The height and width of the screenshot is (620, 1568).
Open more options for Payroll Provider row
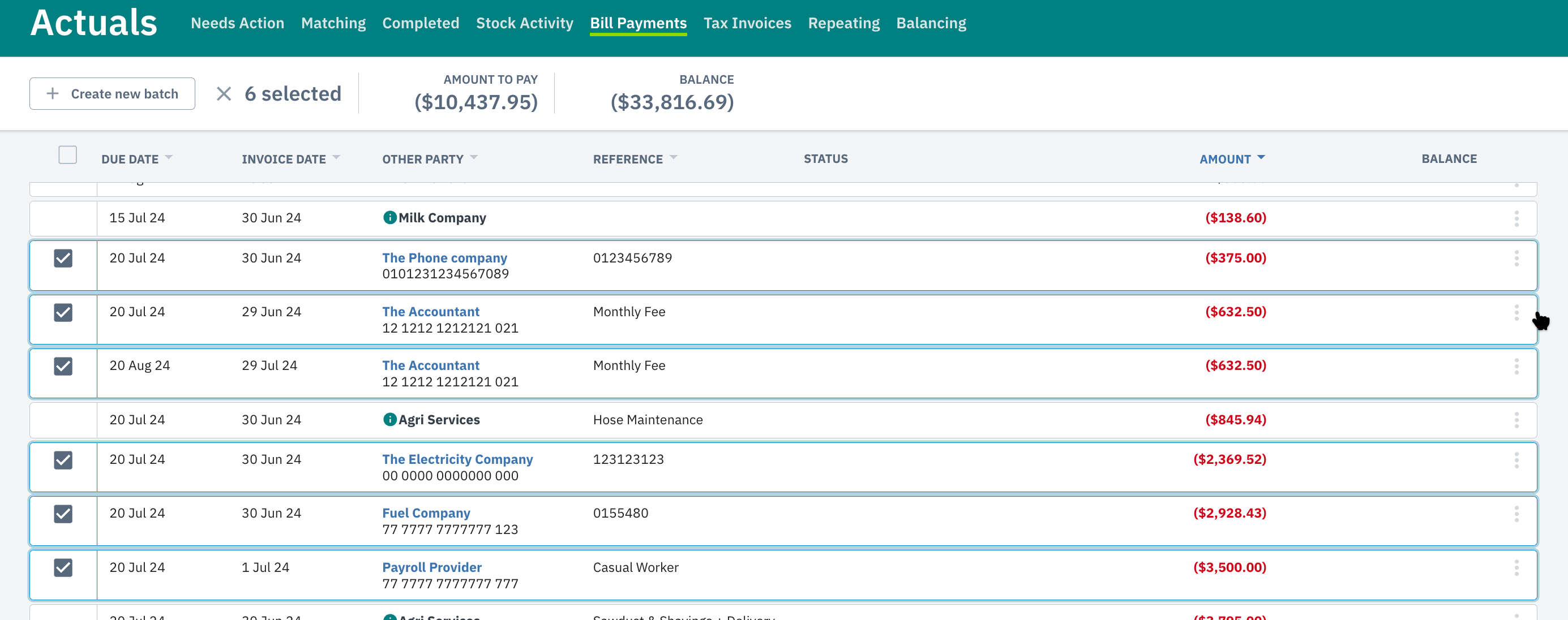click(x=1516, y=568)
